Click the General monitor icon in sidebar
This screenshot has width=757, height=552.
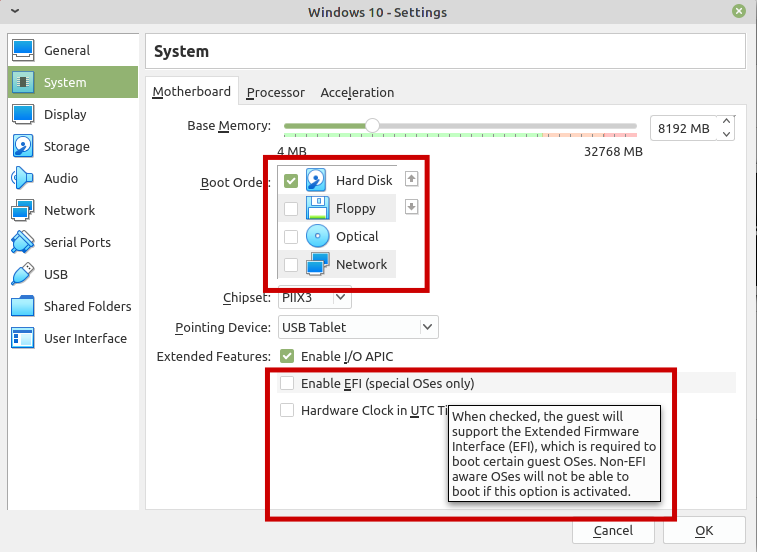(x=23, y=50)
